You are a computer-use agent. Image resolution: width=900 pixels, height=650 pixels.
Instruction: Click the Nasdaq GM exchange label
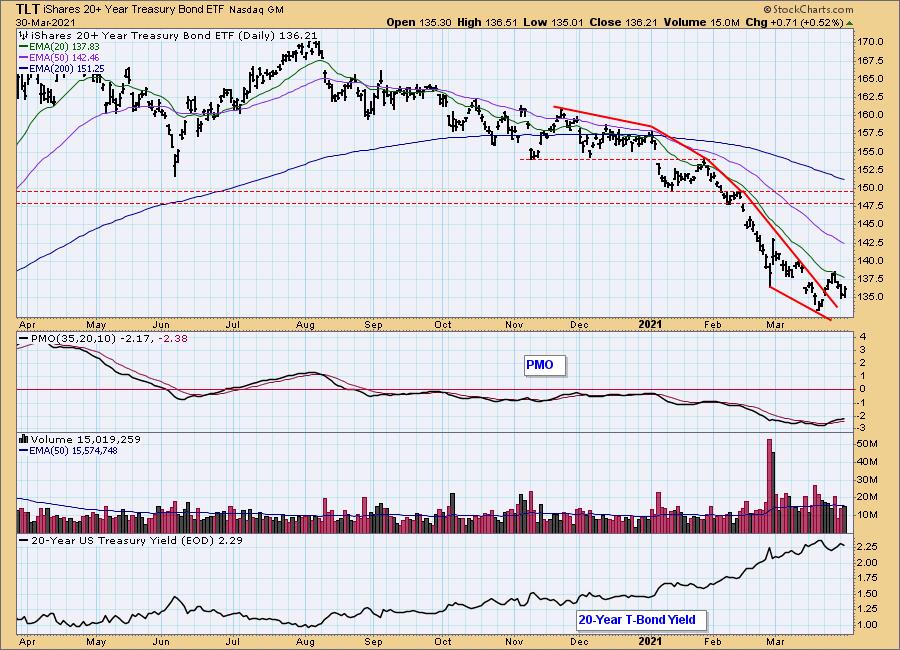click(256, 10)
